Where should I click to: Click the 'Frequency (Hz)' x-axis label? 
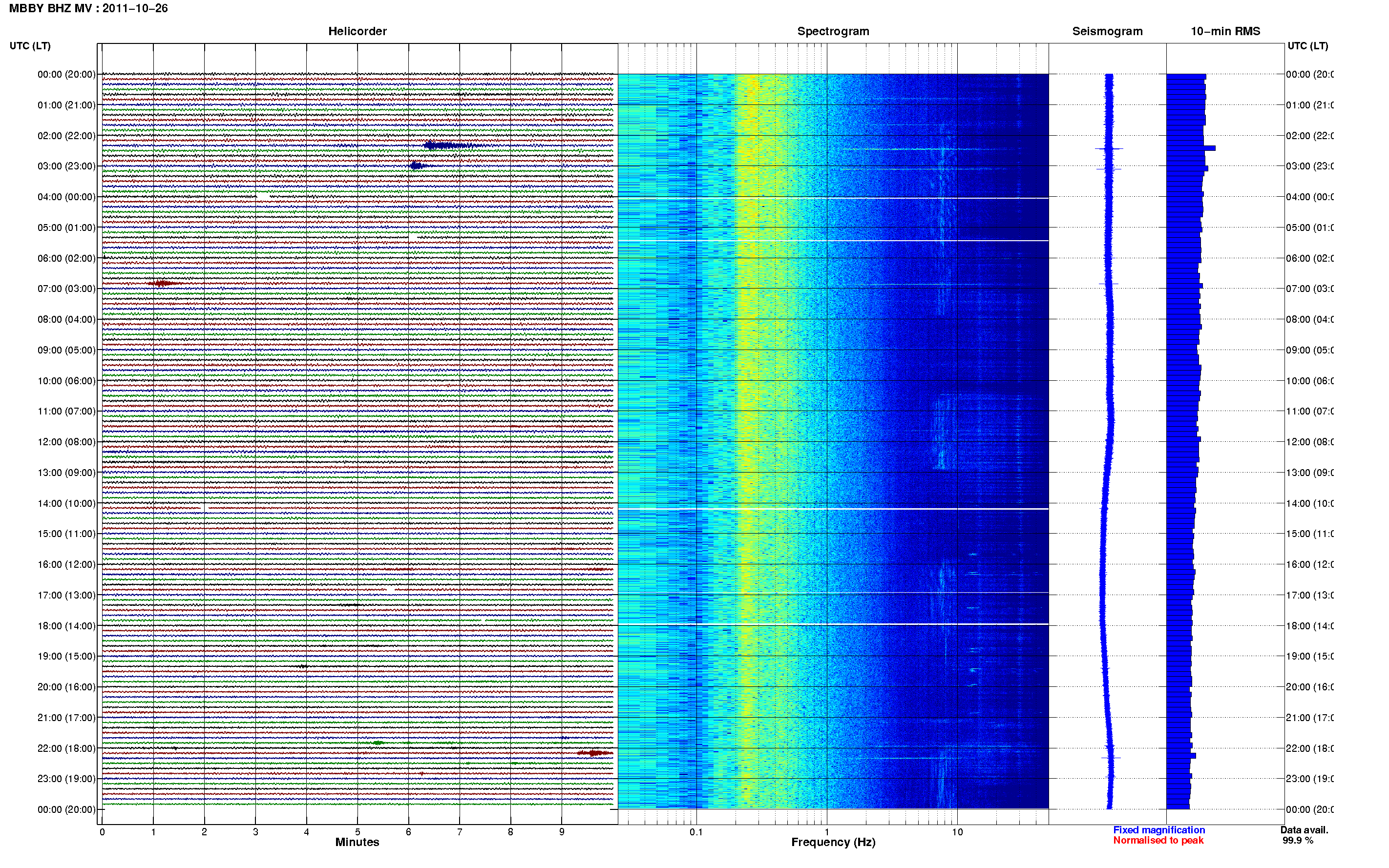[x=833, y=843]
